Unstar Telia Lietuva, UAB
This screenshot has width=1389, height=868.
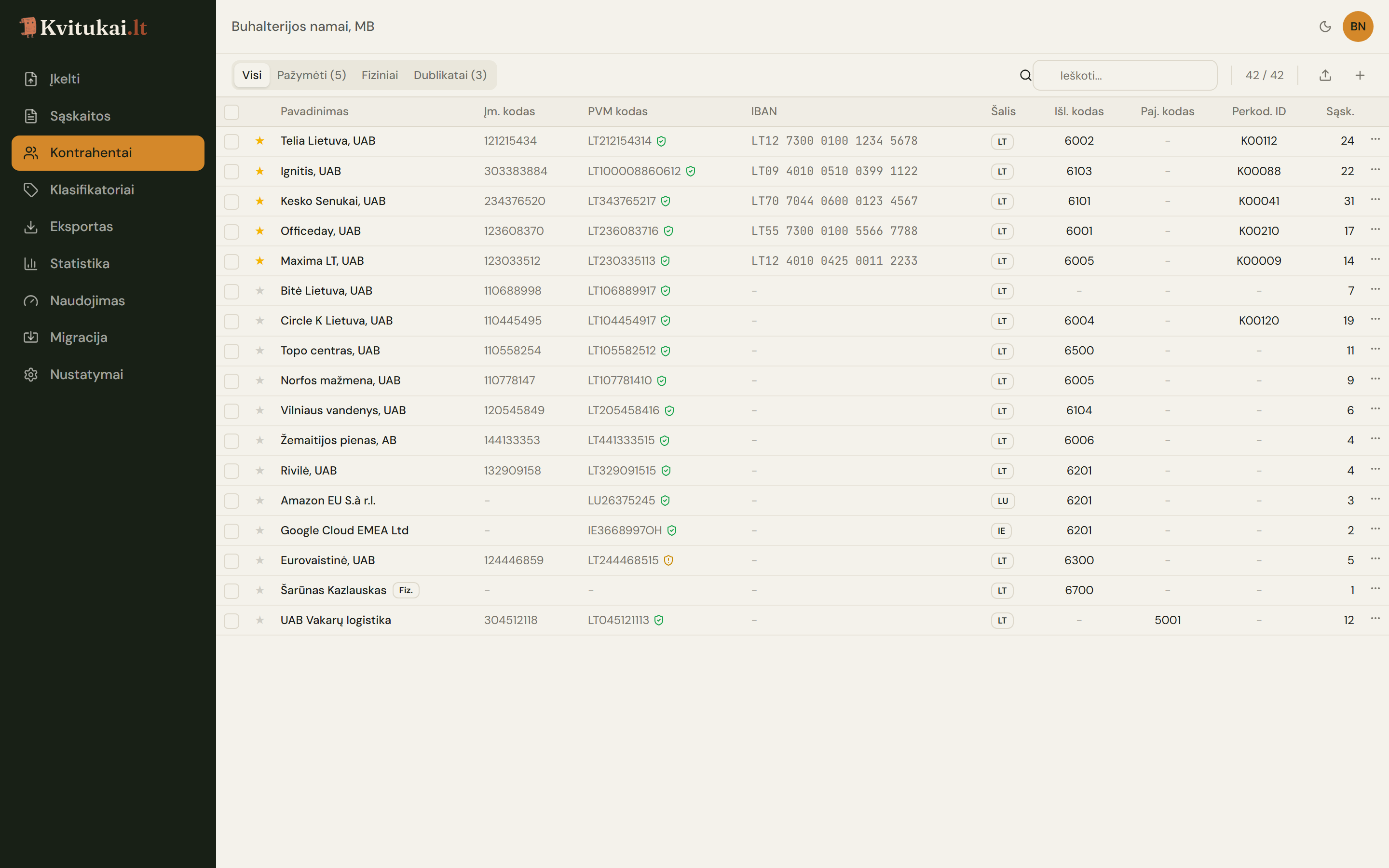click(260, 141)
